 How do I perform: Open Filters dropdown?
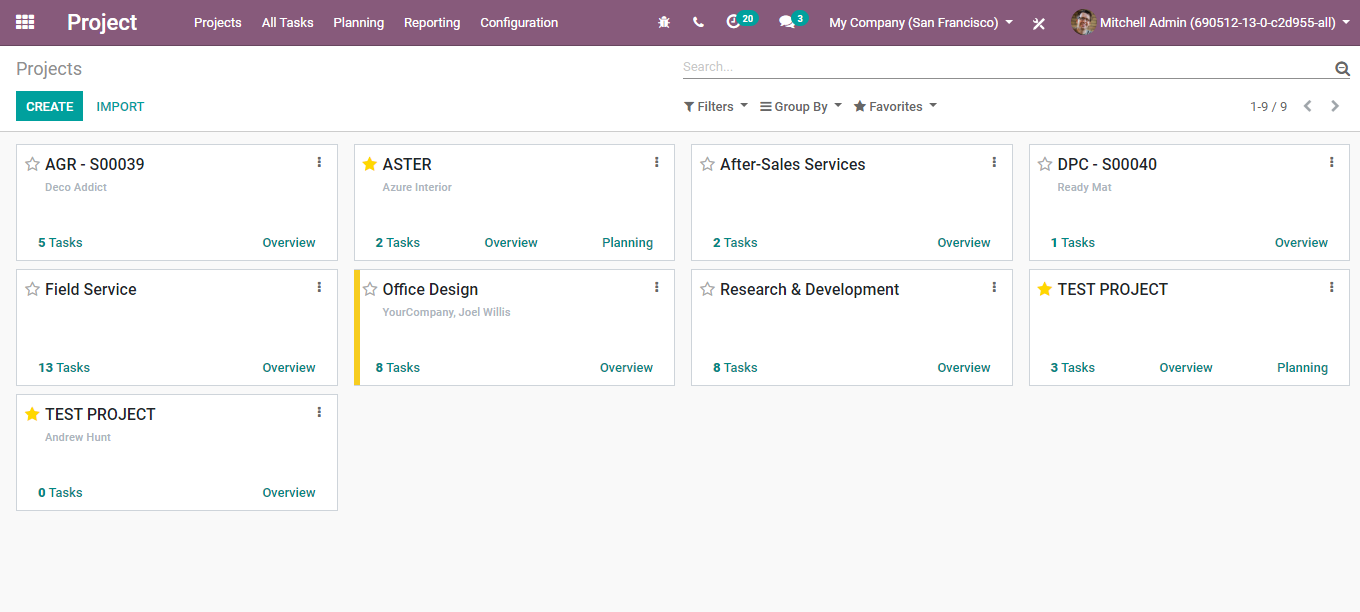(x=715, y=106)
